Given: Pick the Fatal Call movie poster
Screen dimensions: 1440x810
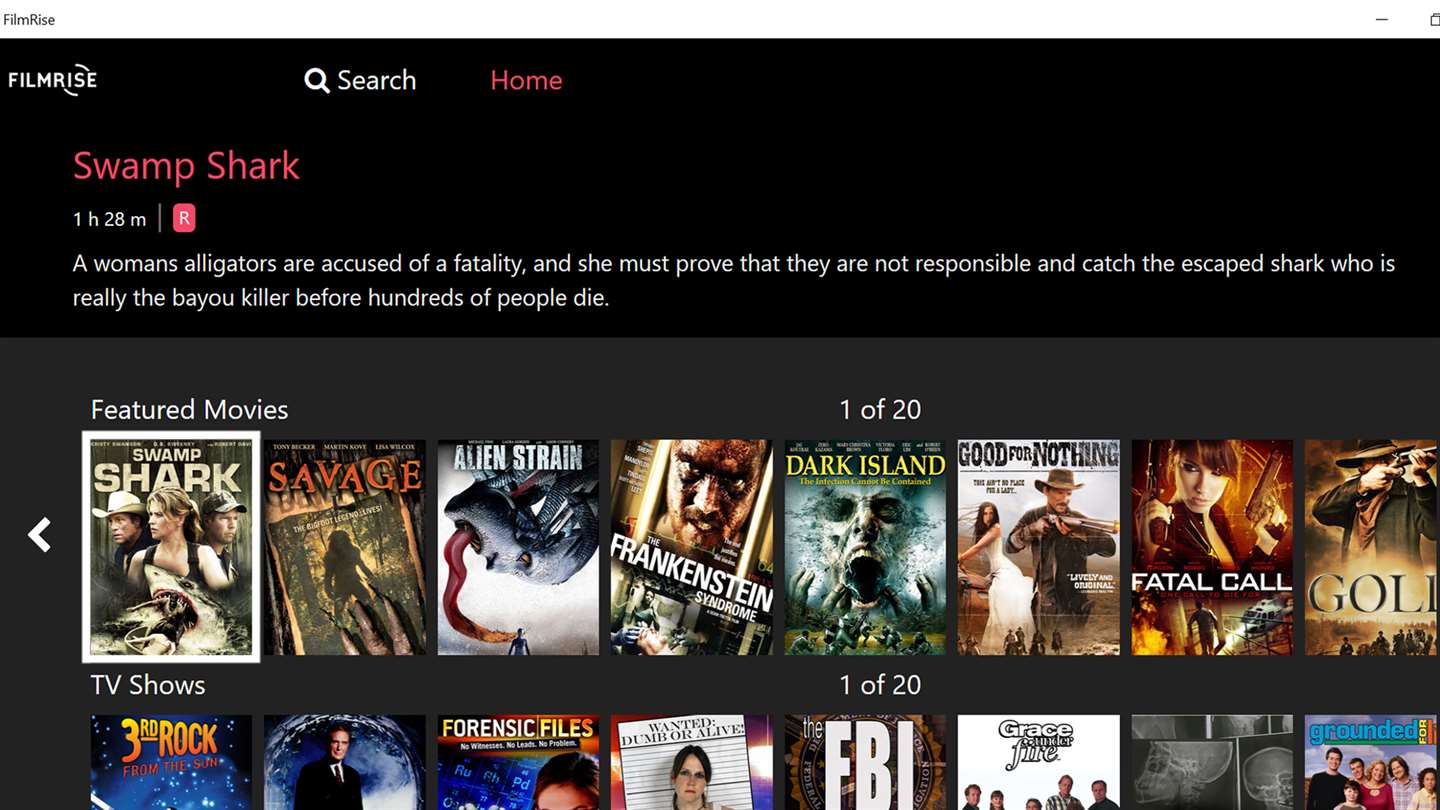Looking at the screenshot, I should point(1212,547).
